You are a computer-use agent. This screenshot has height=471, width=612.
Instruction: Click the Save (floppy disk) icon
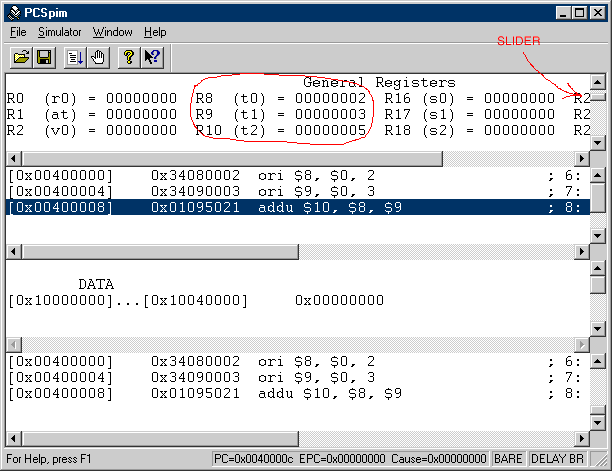[x=44, y=58]
